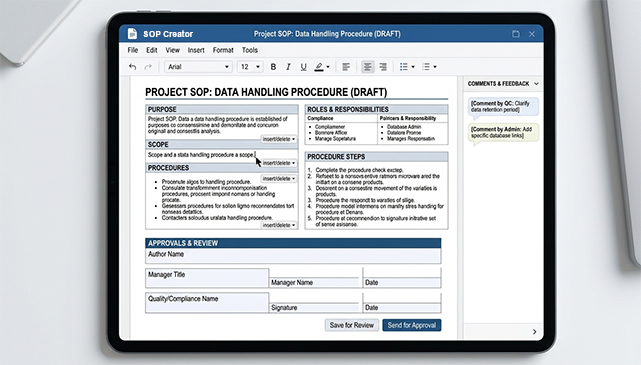Open the Tools menu

click(x=250, y=50)
